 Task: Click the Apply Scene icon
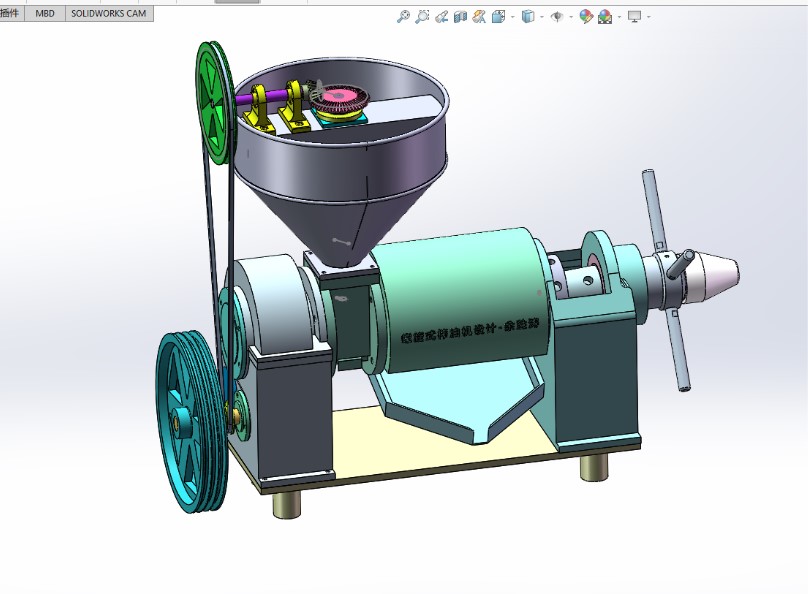(x=605, y=17)
